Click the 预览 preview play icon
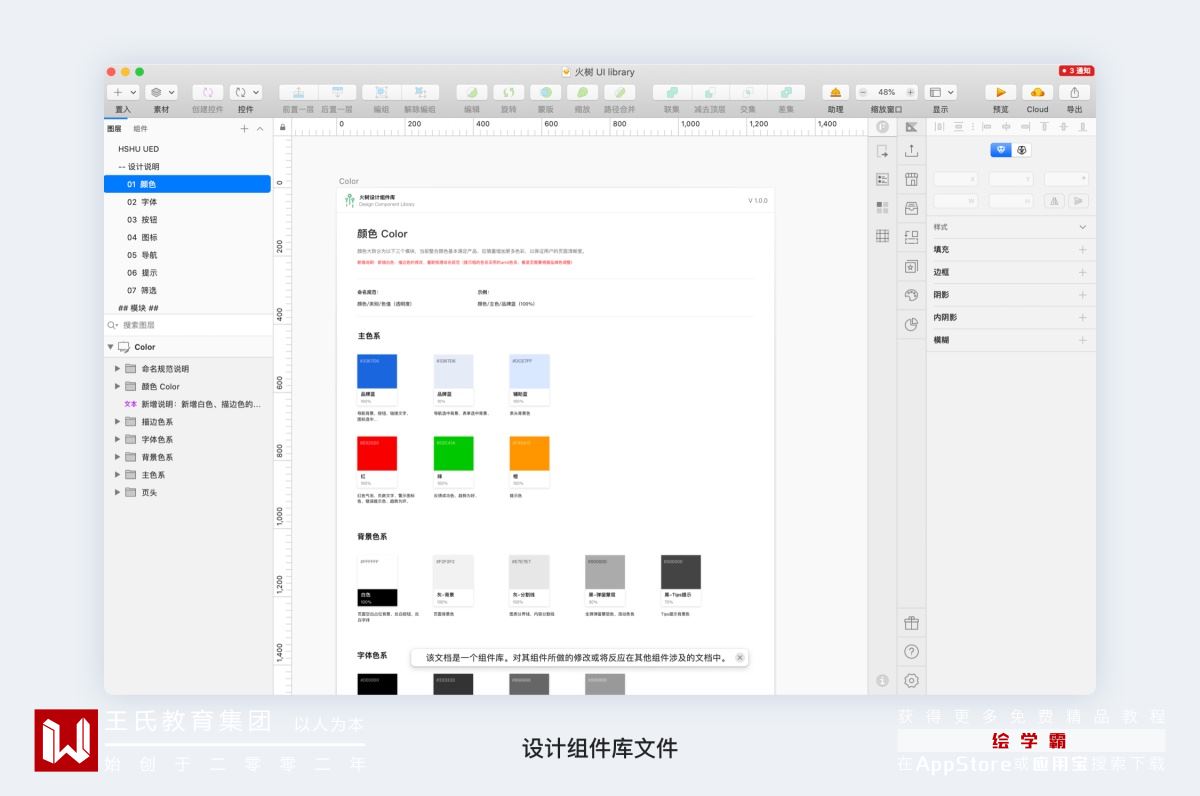The image size is (1200, 796). (x=1001, y=92)
